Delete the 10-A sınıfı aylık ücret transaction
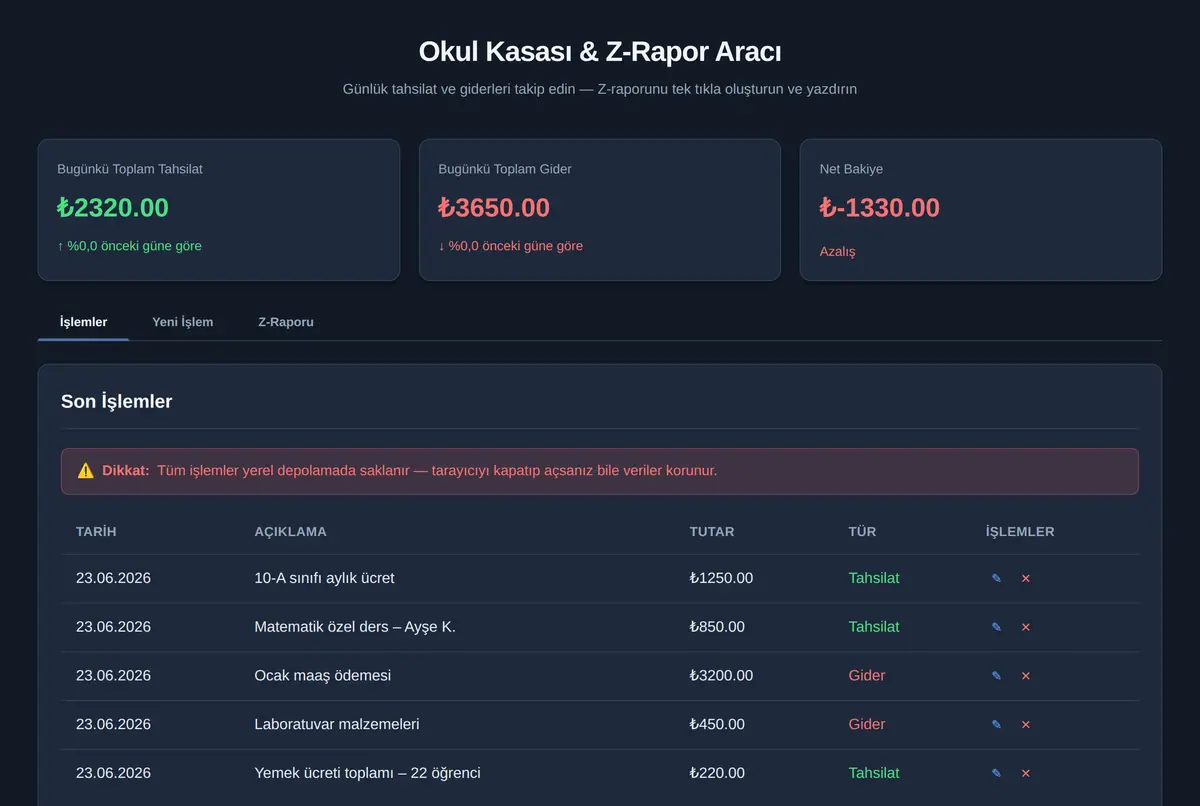This screenshot has width=1200, height=806. (x=1026, y=578)
